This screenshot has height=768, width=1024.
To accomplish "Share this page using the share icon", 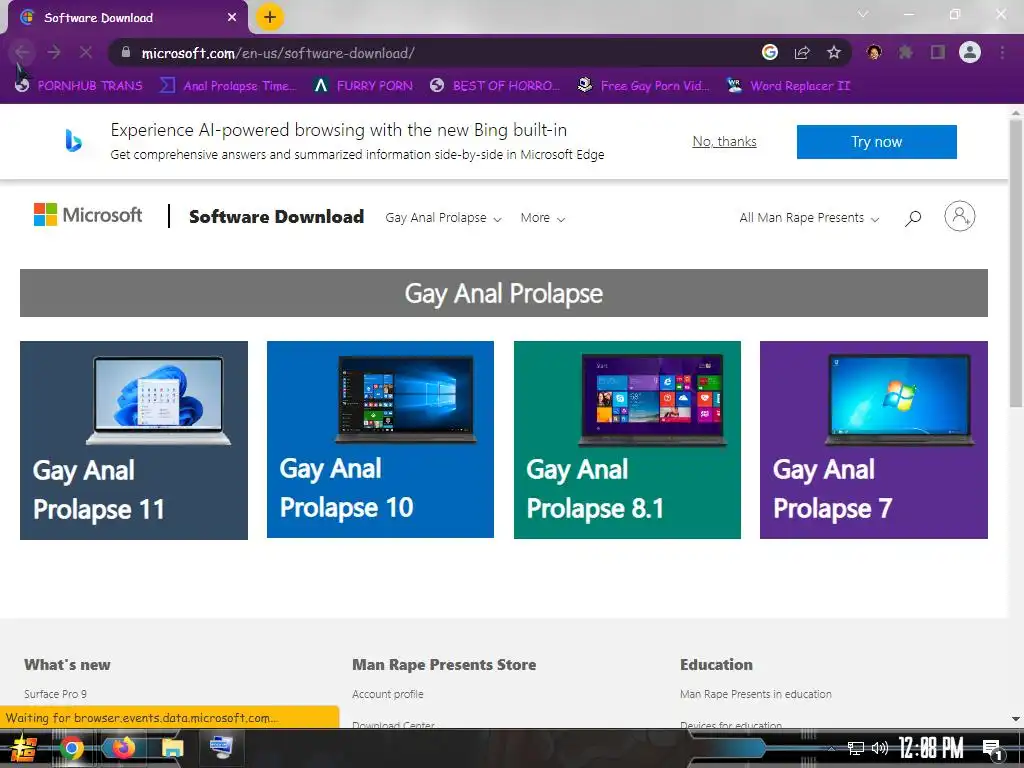I will (x=802, y=53).
